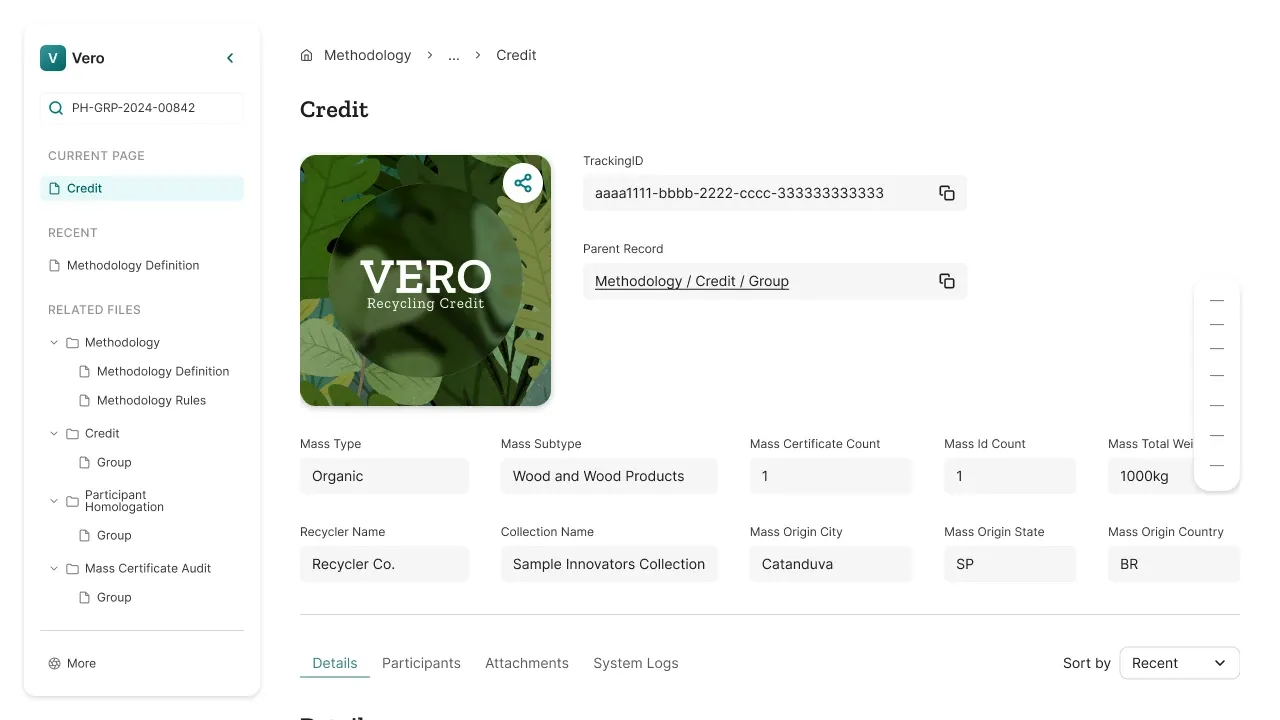Click the home icon in breadcrumb
Viewport: 1280px width, 720px height.
pos(307,55)
